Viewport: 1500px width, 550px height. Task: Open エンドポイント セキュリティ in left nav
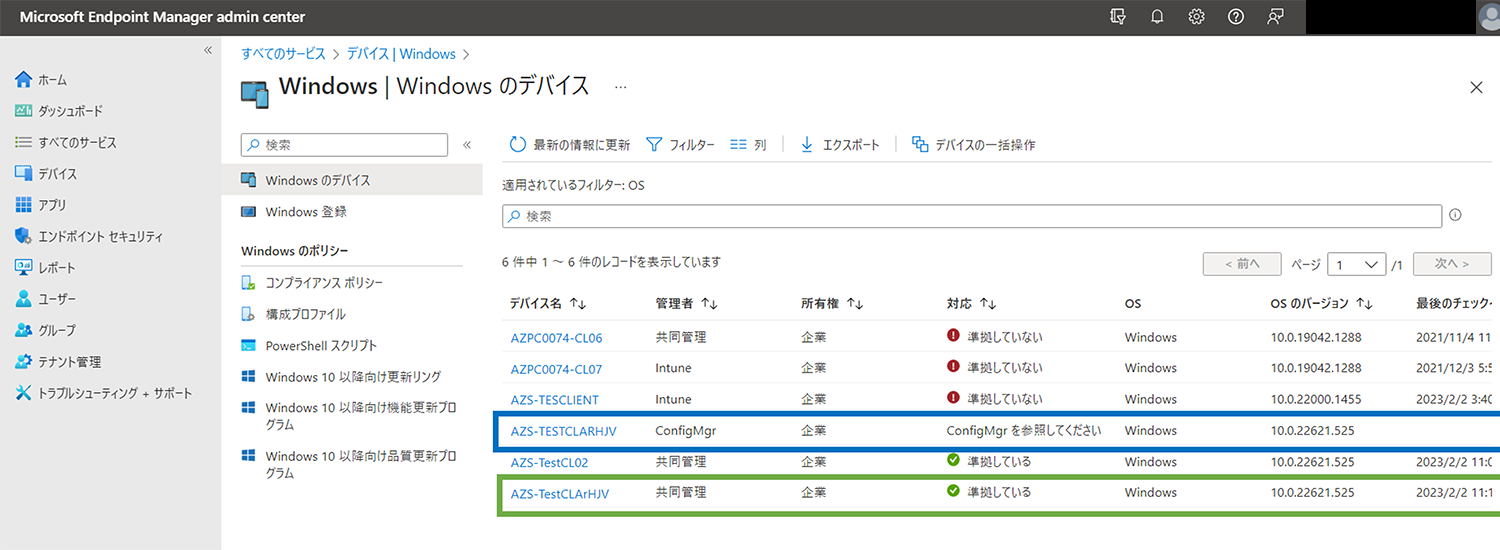(100, 237)
